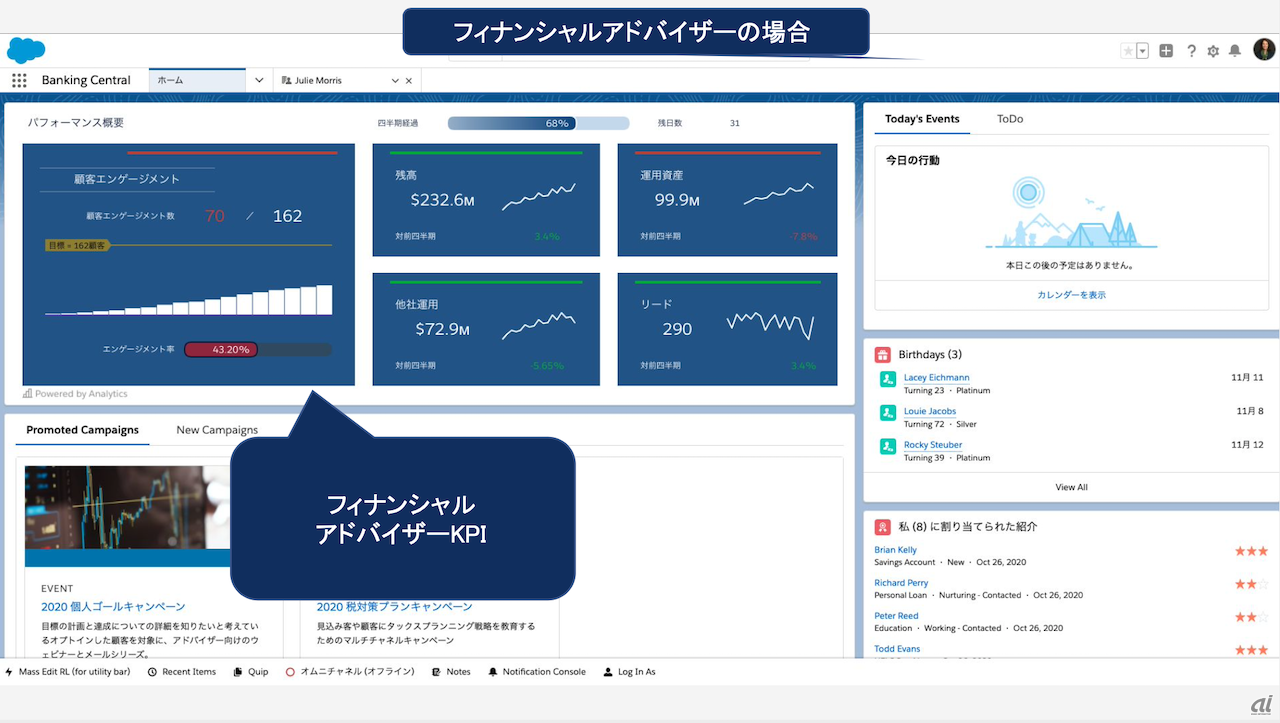The image size is (1280, 723).
Task: Click the 目標 = 162顧客 target label
Action: [78, 245]
